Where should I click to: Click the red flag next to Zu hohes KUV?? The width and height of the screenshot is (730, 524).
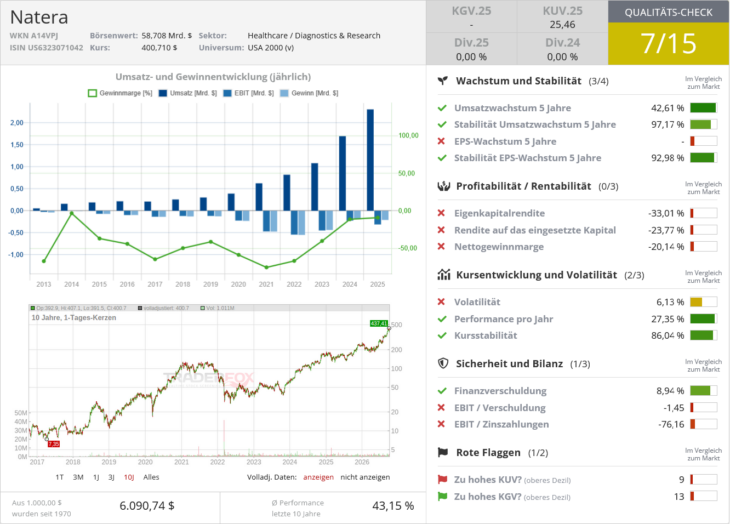coord(442,479)
